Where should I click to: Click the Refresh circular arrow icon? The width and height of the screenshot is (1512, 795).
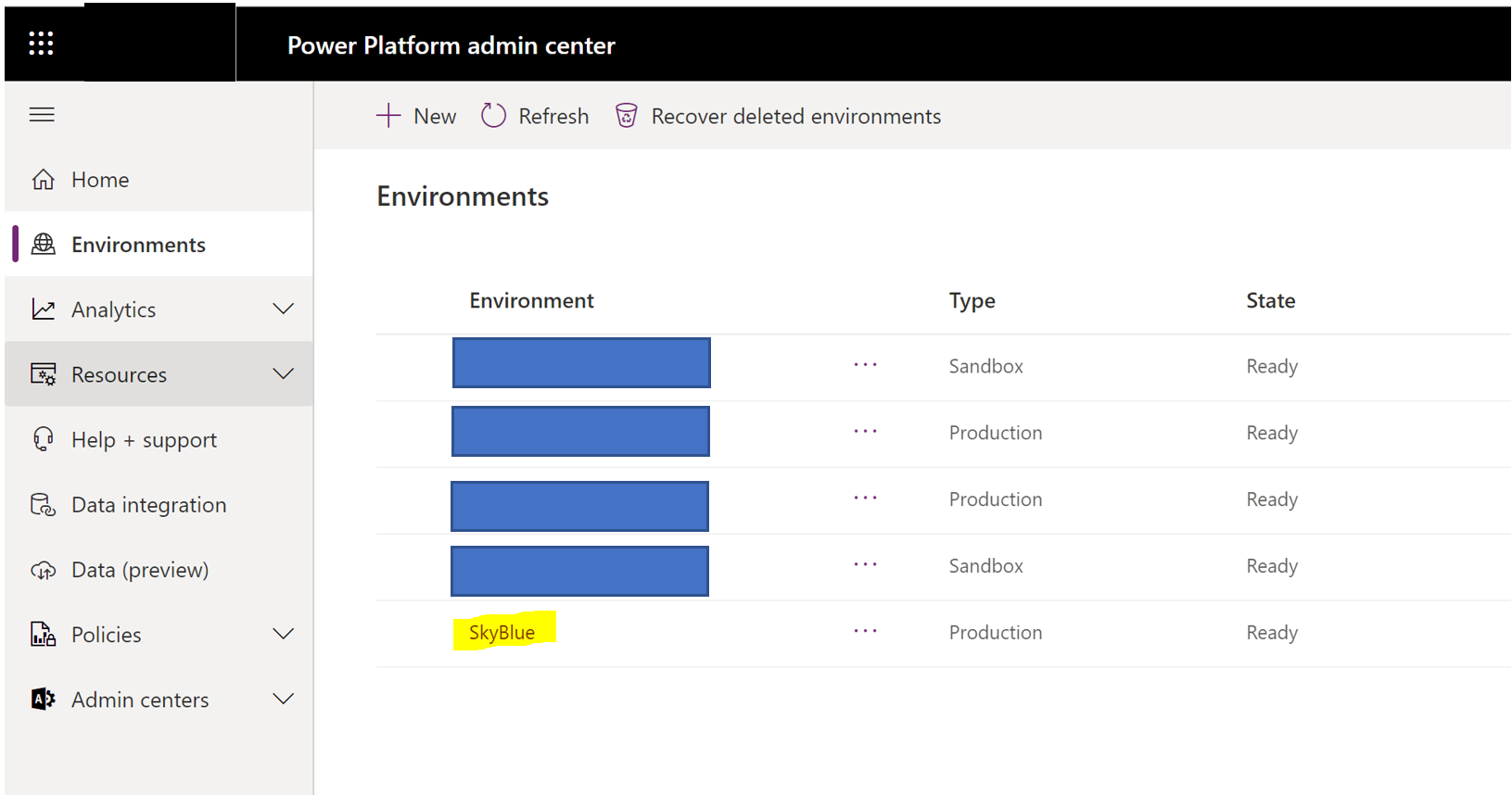[493, 116]
